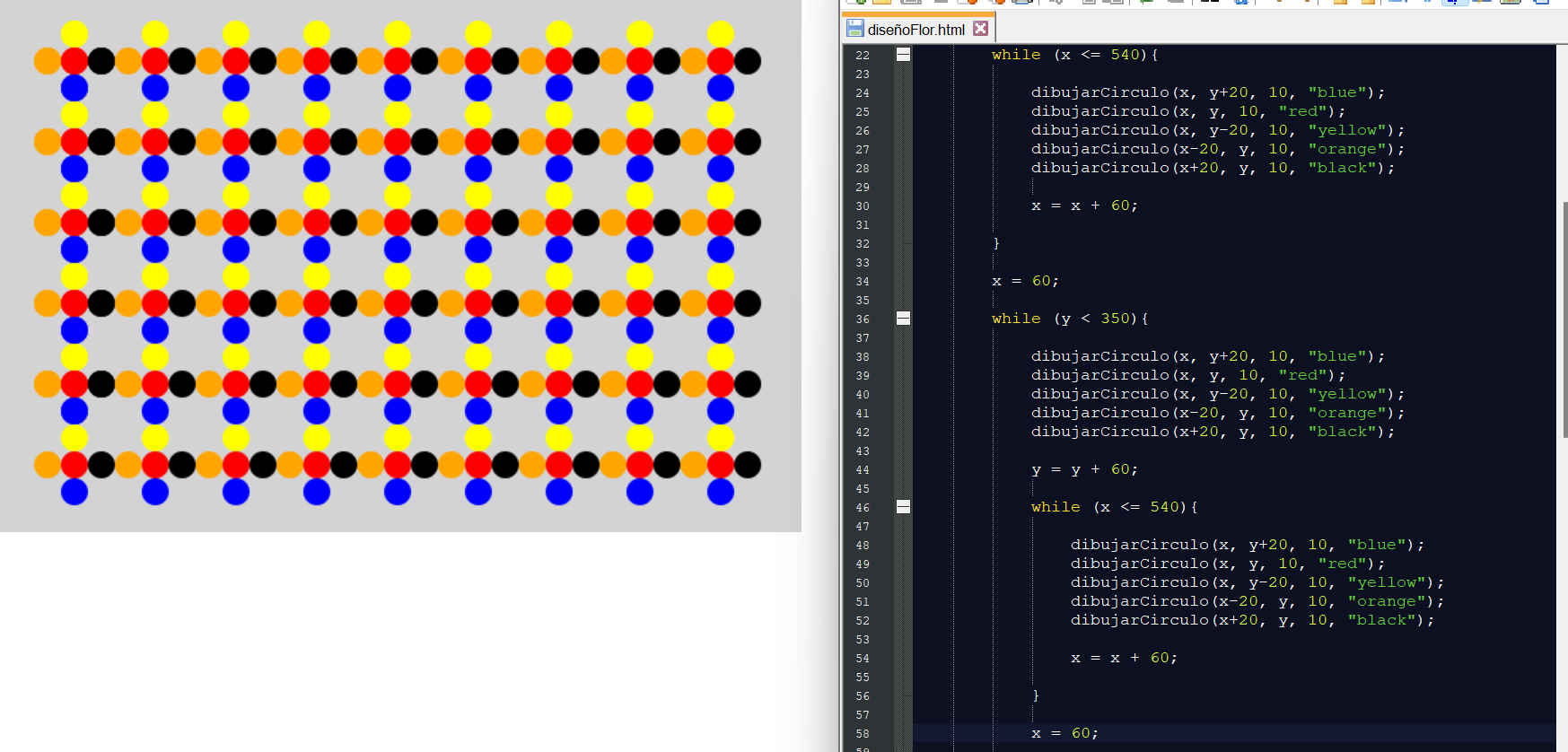This screenshot has height=752, width=1568.
Task: Click 'while (x <= 540){' on line 22
Action: [x=1075, y=55]
